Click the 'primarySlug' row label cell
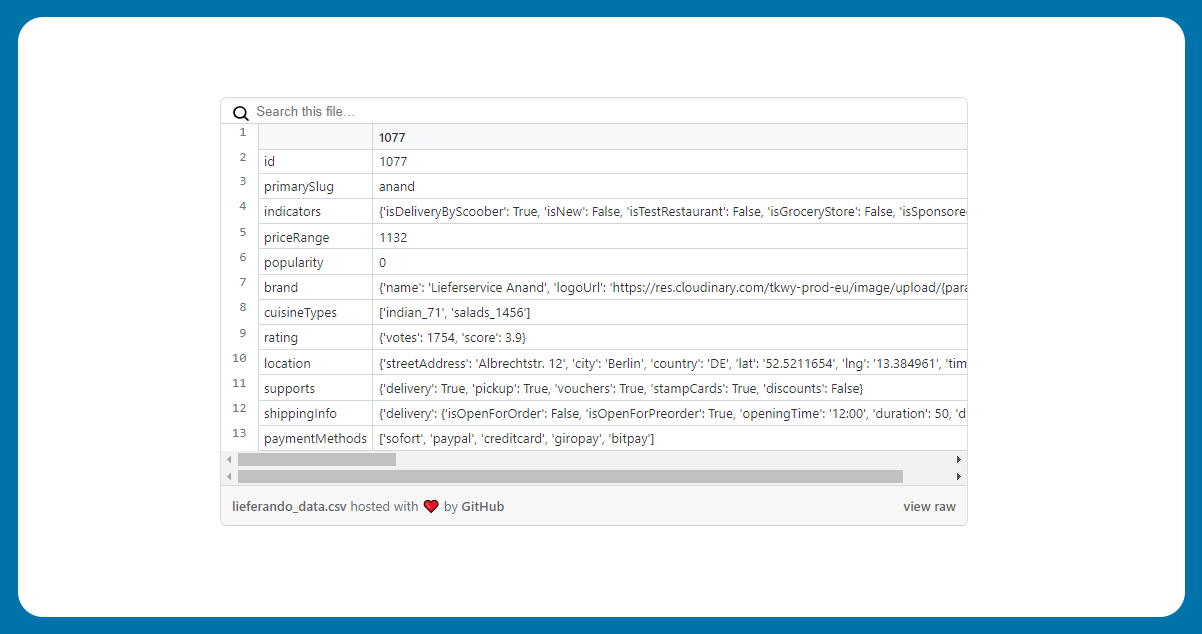This screenshot has height=634, width=1202. 314,187
